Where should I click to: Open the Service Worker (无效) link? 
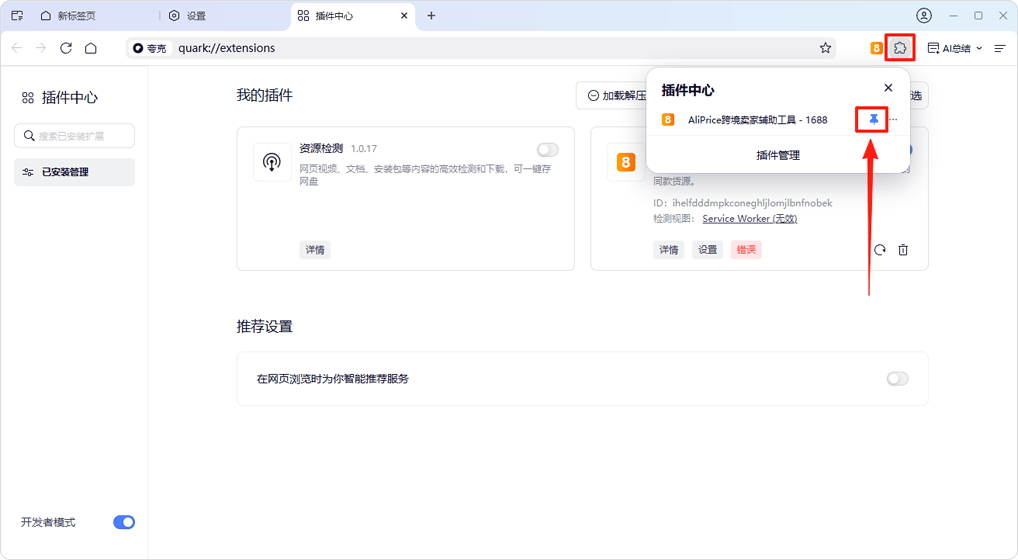(749, 219)
